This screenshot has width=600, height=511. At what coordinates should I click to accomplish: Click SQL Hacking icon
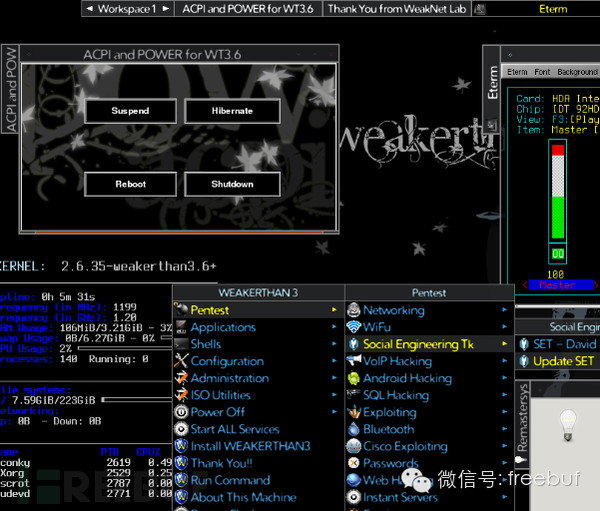point(354,395)
